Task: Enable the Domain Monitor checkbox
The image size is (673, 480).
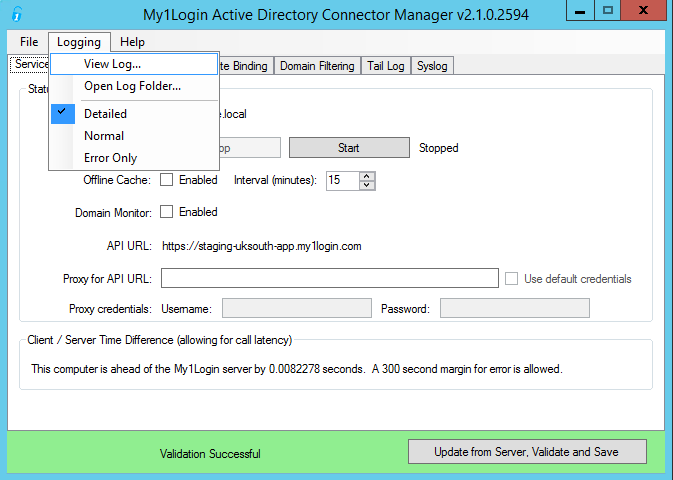Action: (x=167, y=212)
